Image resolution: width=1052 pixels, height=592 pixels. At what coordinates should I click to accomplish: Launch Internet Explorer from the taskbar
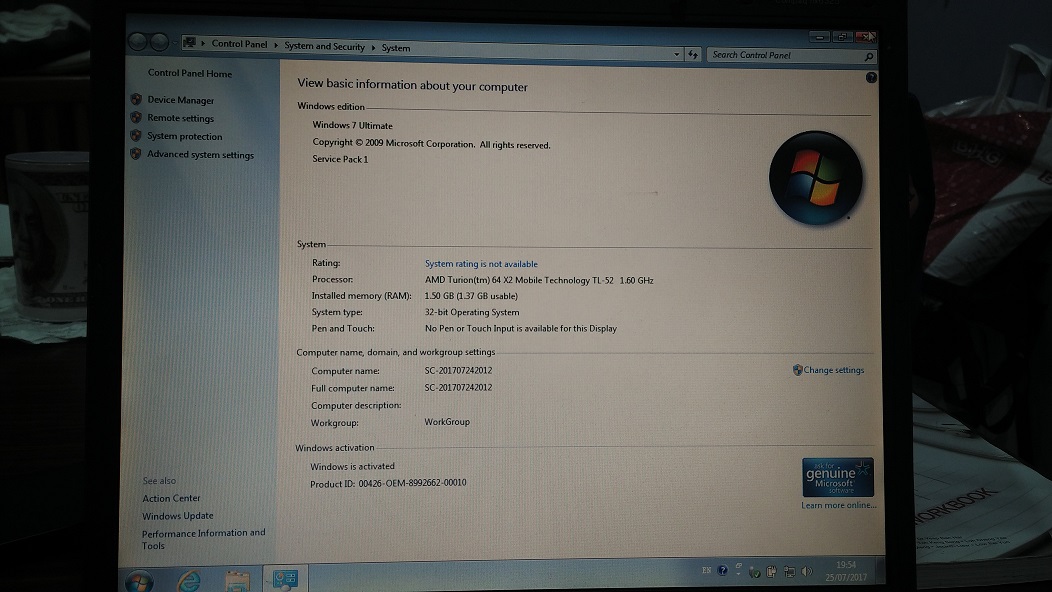(189, 581)
